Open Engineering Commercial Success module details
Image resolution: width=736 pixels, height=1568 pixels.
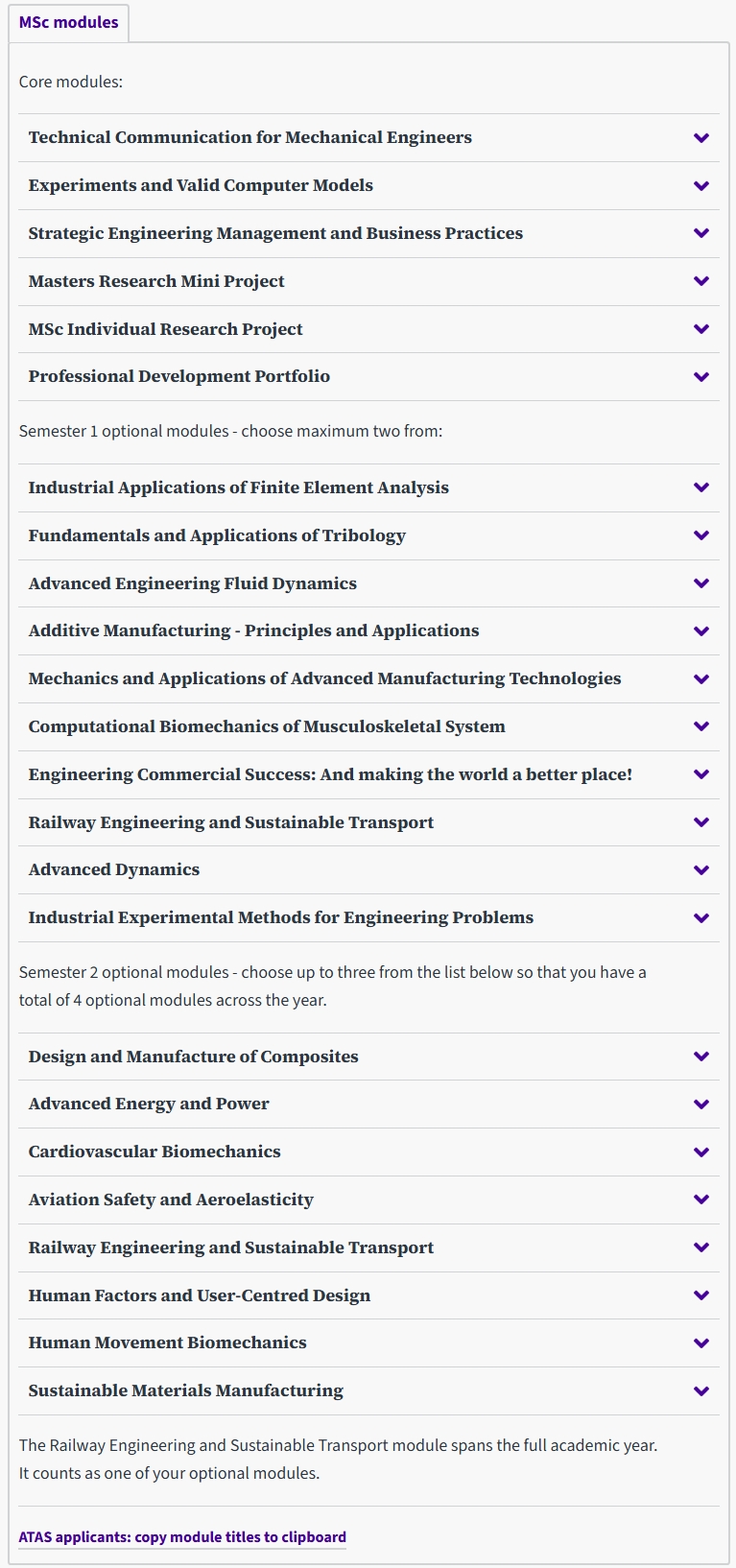point(330,774)
